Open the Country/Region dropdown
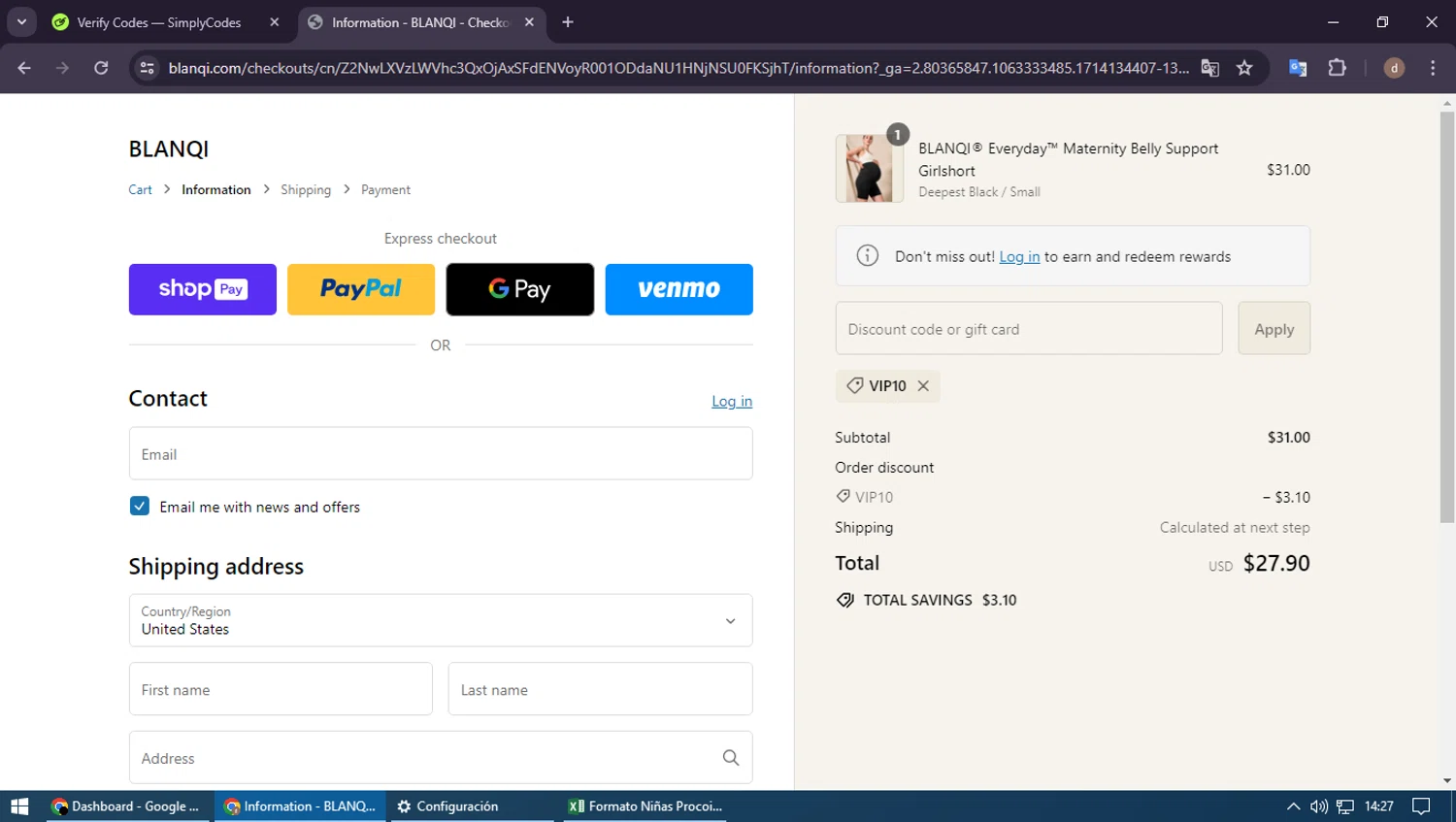Viewport: 1456px width, 822px height. (441, 620)
